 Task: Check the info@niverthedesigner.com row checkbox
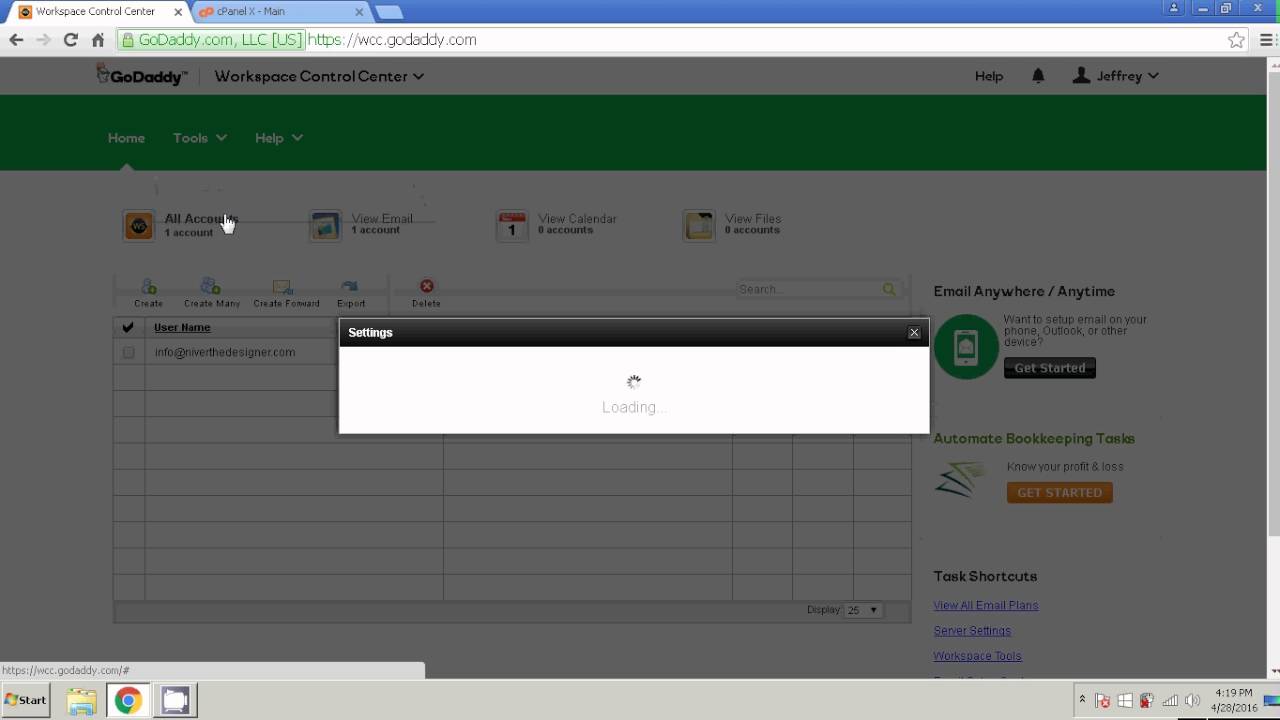coord(128,352)
